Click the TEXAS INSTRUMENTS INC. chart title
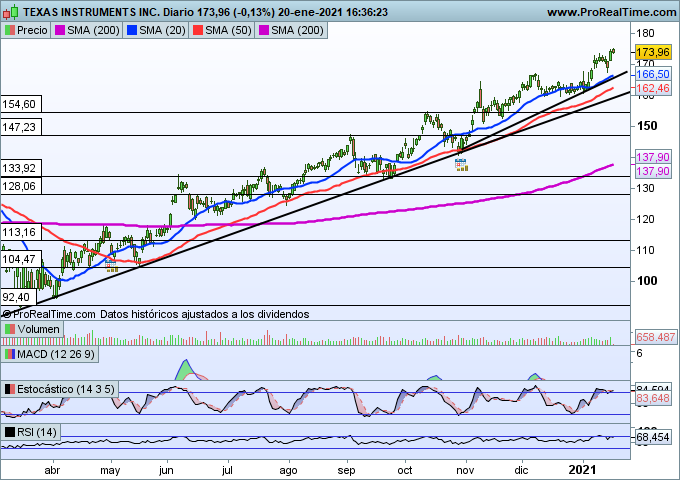 click(92, 12)
